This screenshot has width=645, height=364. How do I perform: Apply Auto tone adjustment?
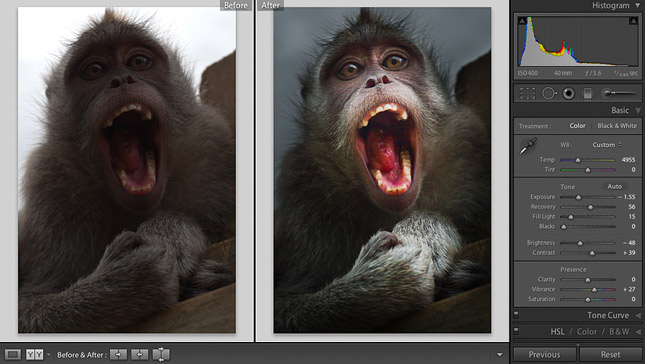[x=615, y=186]
